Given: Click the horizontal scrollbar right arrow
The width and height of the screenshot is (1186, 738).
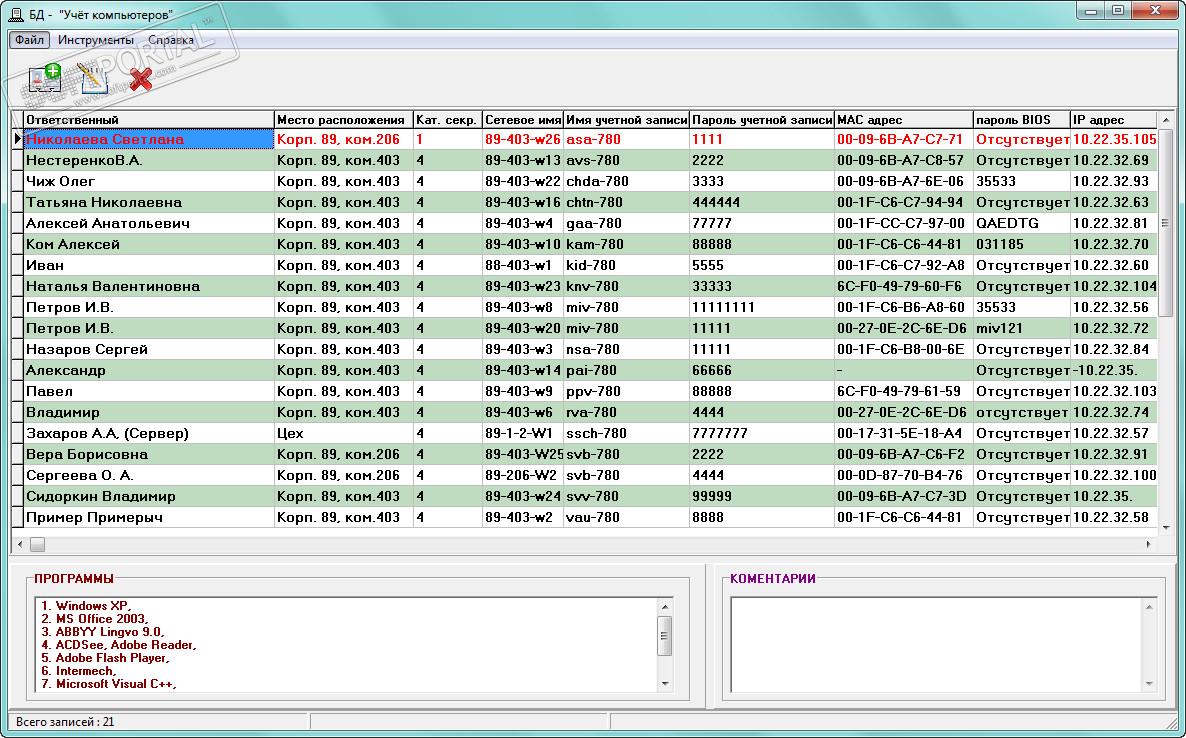Looking at the screenshot, I should [x=1149, y=544].
